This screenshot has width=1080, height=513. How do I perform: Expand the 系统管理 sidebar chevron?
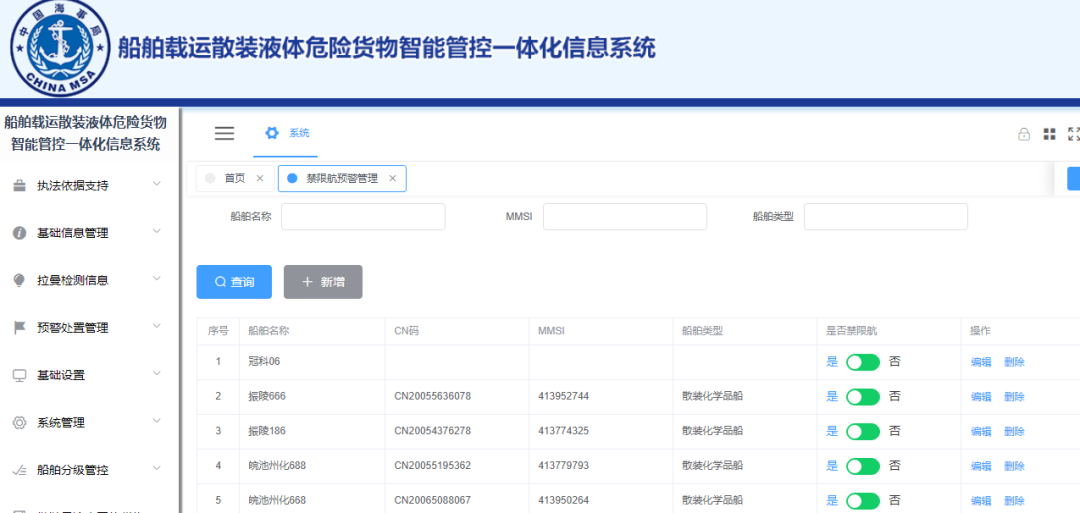point(156,421)
